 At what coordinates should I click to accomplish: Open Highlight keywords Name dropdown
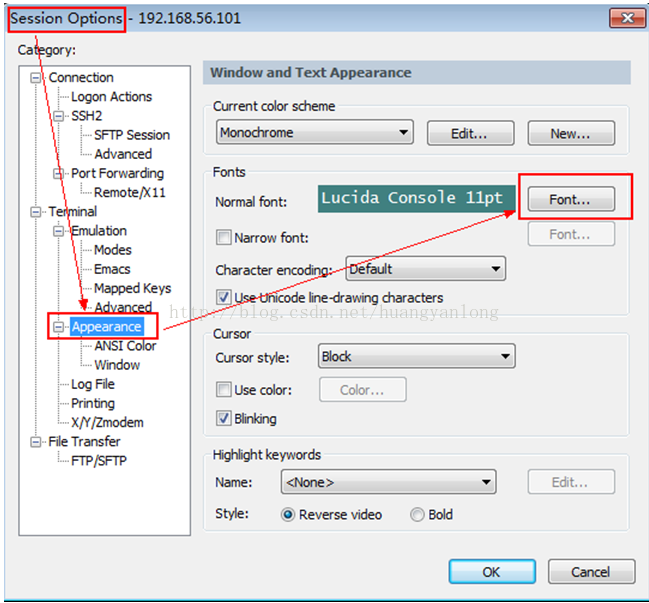coord(388,482)
